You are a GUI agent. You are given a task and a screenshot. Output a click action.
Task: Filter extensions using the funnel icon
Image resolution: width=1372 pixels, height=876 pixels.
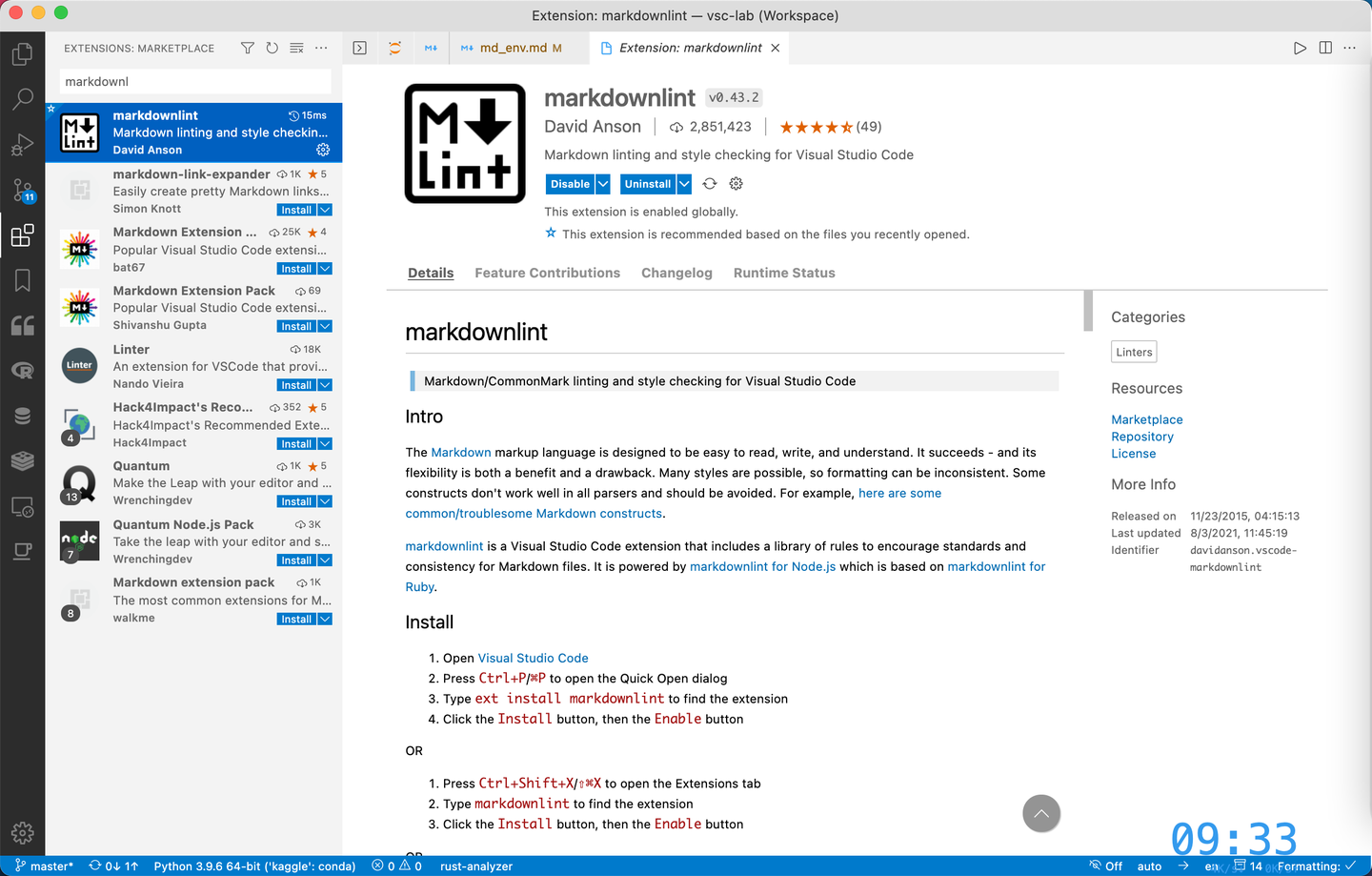point(247,48)
